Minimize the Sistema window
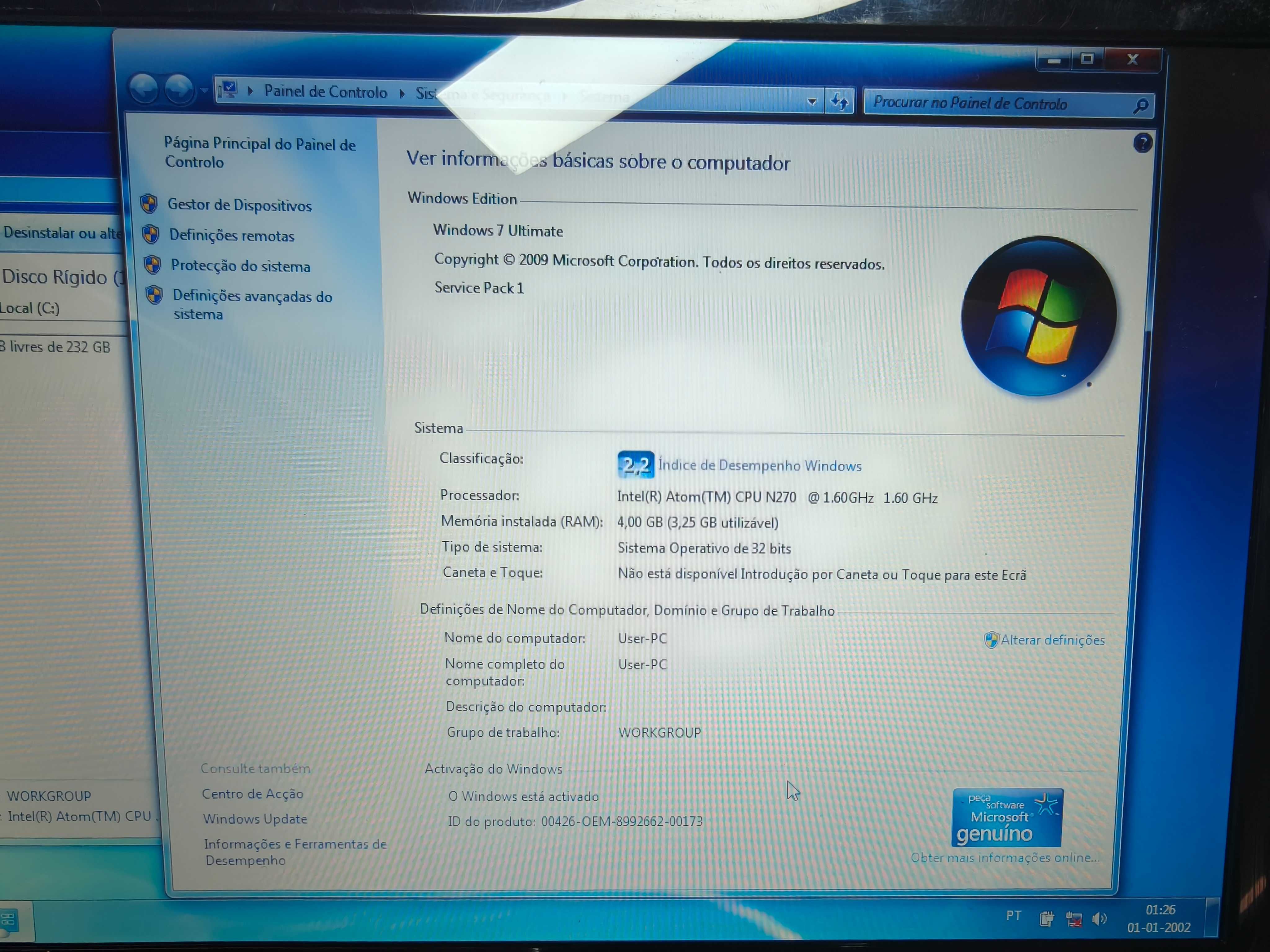The image size is (1270, 952). point(1054,59)
